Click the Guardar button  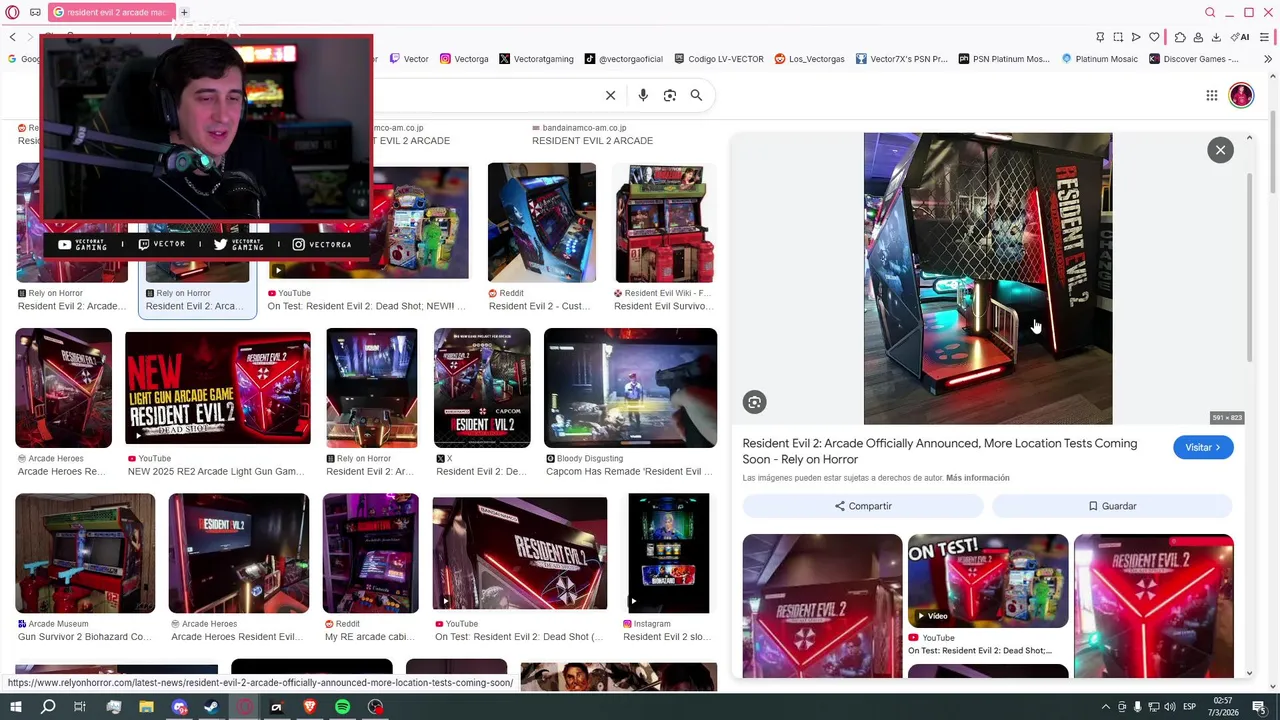coord(1112,506)
